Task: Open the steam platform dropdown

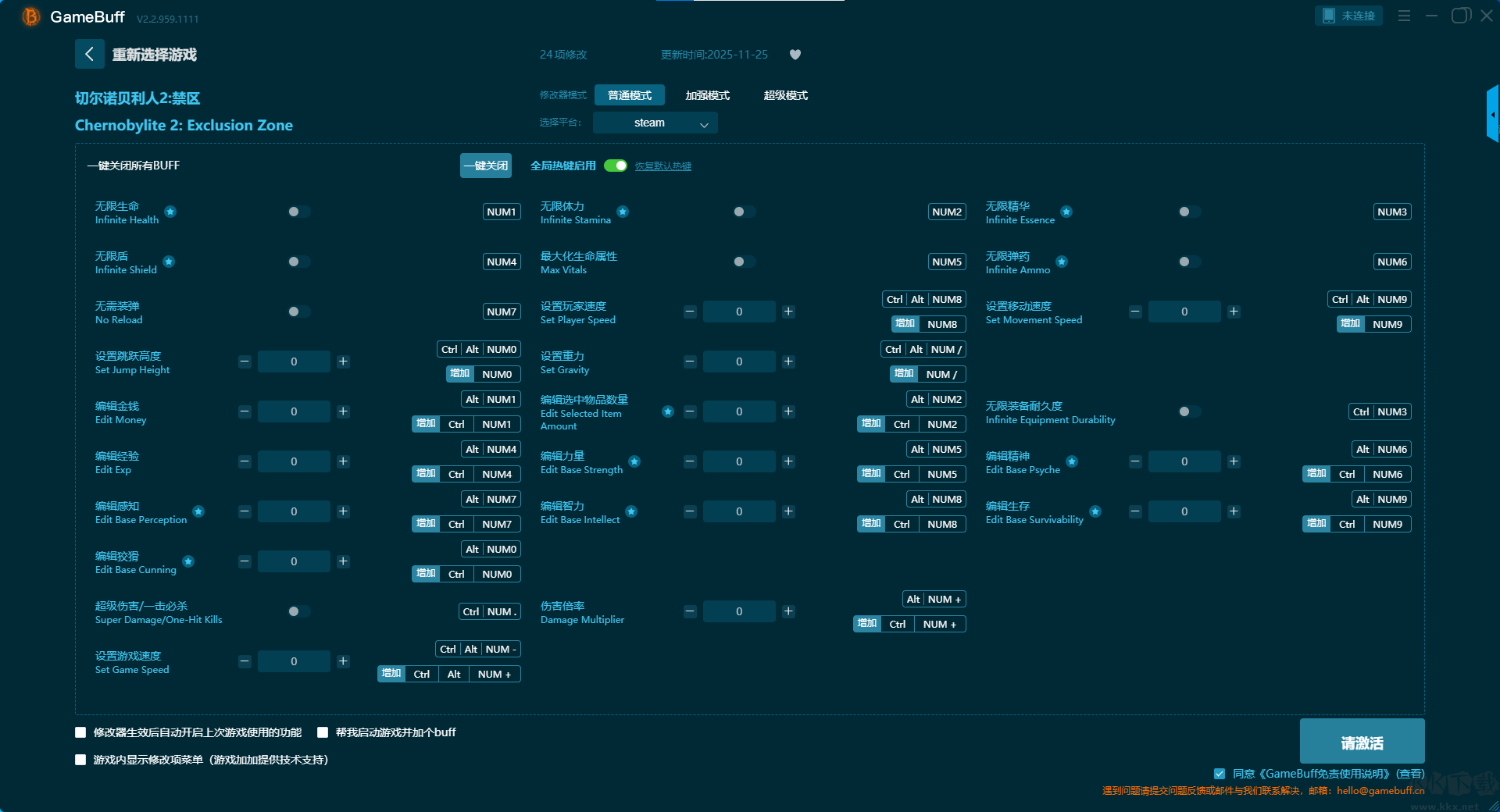Action: click(655, 123)
